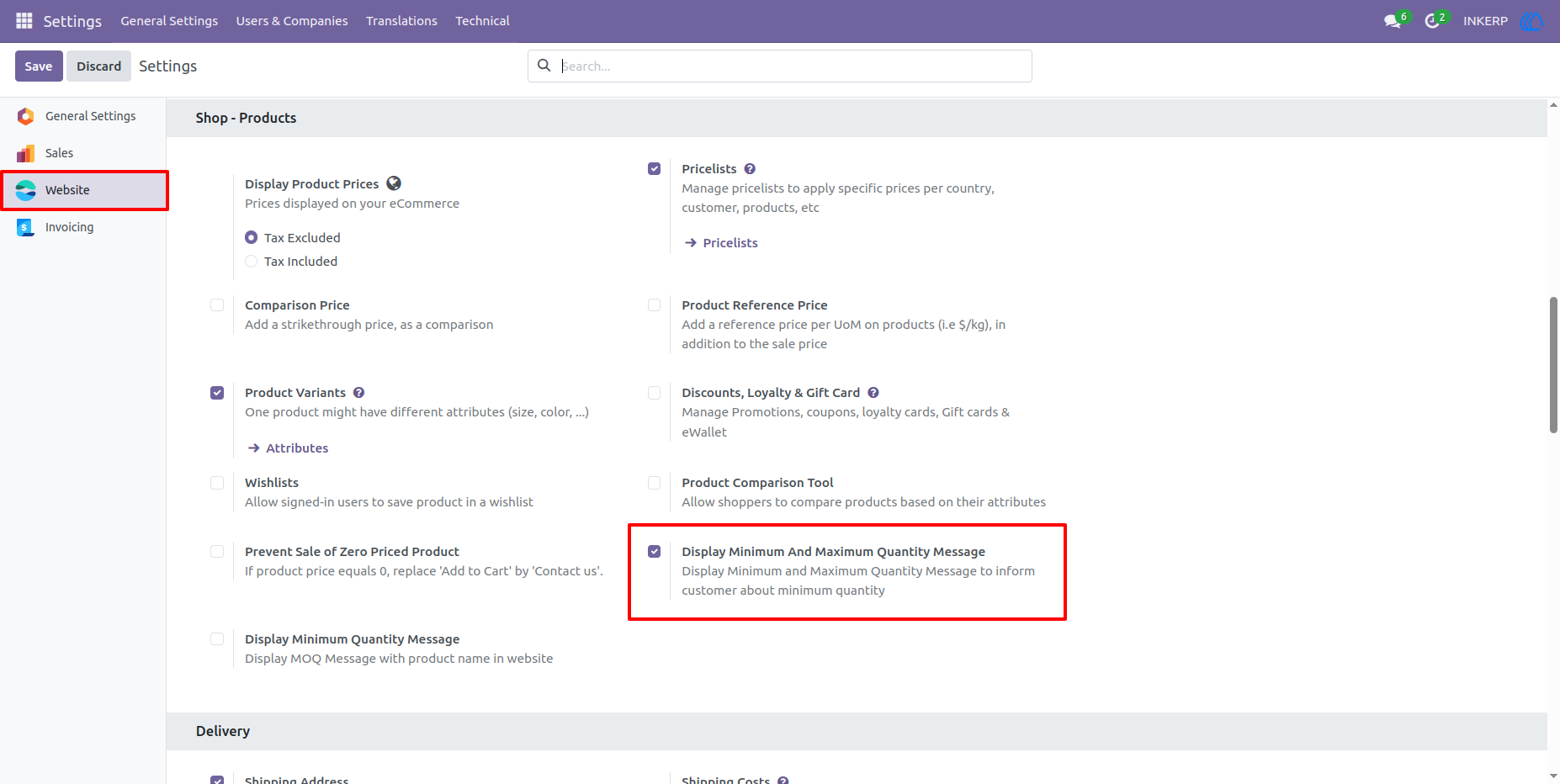Click the globe icon beside Display Product Prices
1560x784 pixels.
click(x=394, y=183)
